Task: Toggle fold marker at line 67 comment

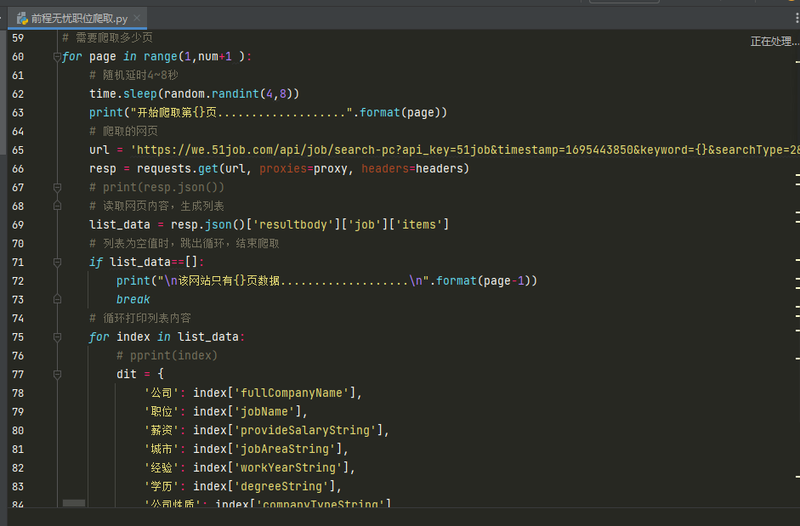Action: pos(57,187)
